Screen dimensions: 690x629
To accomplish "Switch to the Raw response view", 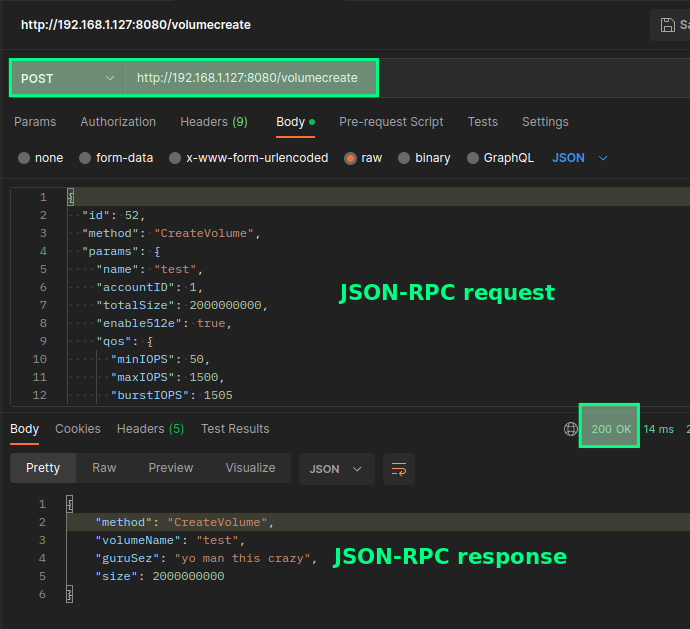I will click(x=104, y=468).
